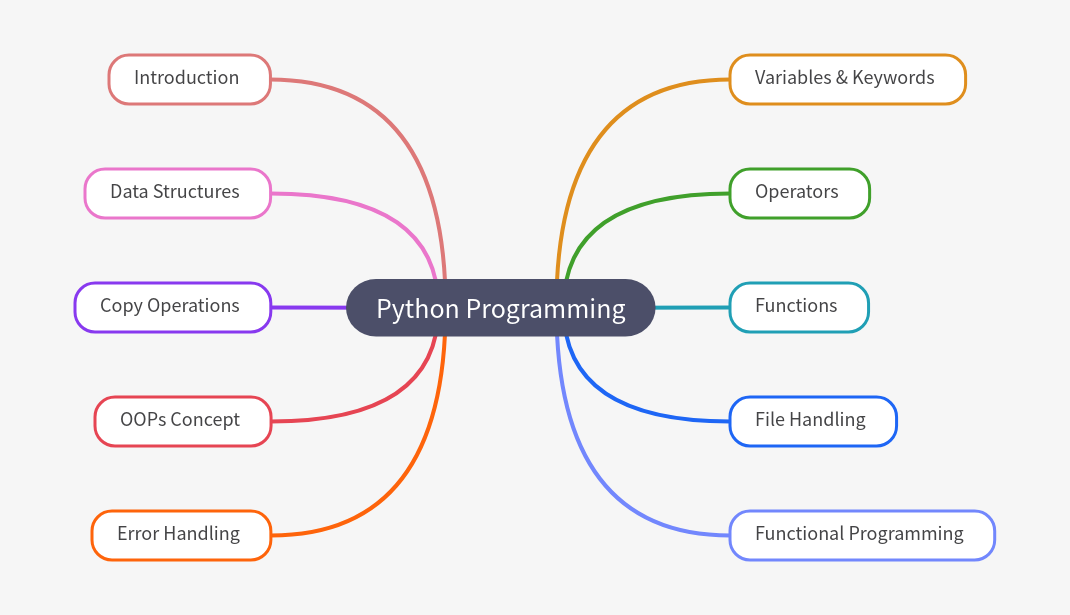The image size is (1070, 615).
Task: Click the Operators node
Action: (798, 193)
